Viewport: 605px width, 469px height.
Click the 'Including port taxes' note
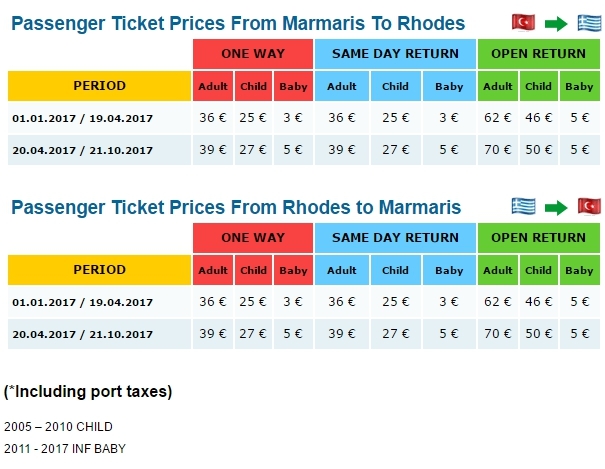[88, 391]
